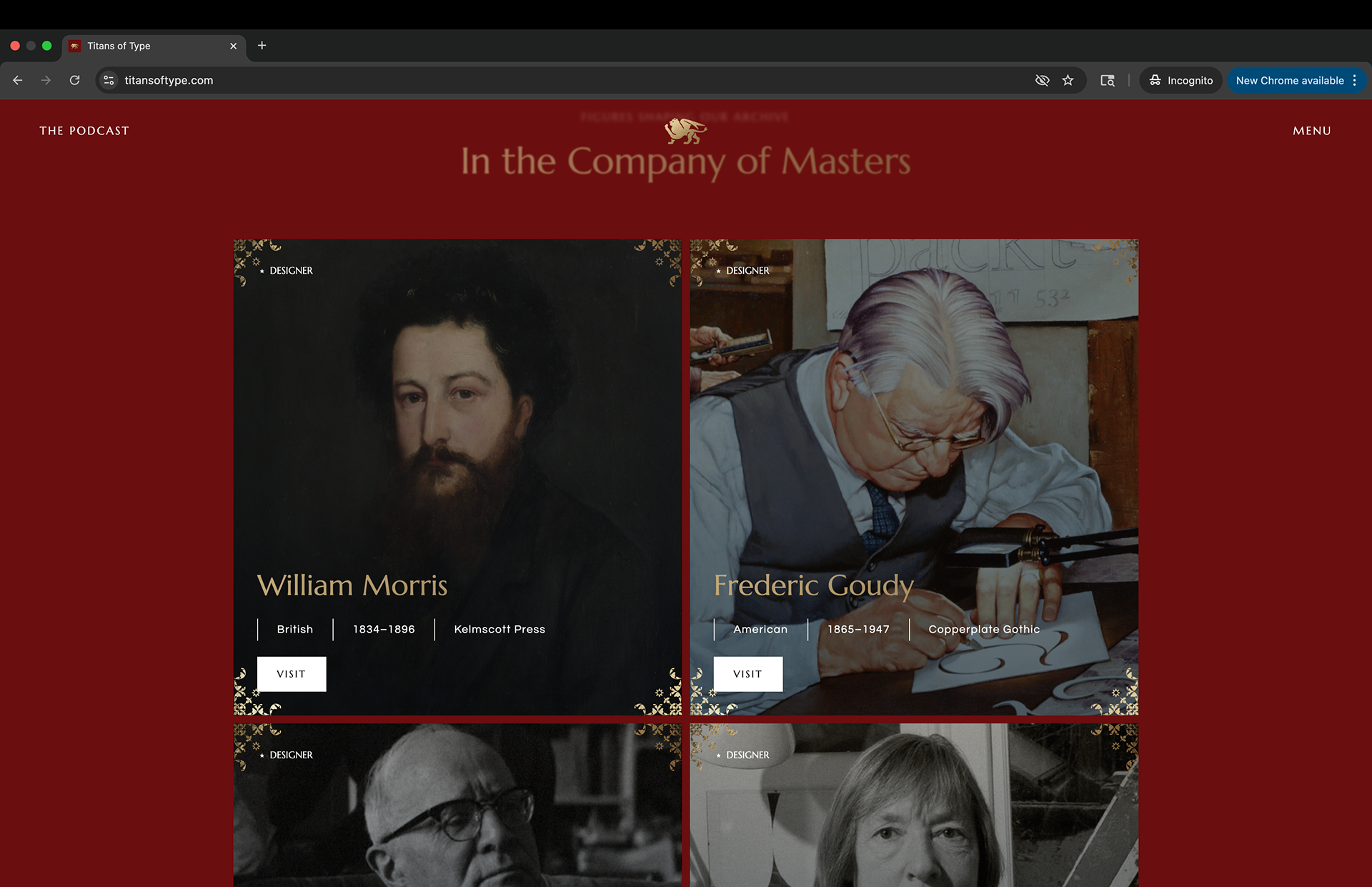Screen dimensions: 1372x887
Task: Open site information icon in address bar
Action: coord(109,80)
